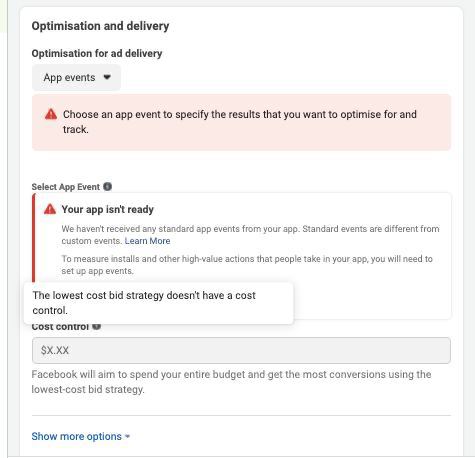
Task: Click the lowest cost bid strategy tooltip
Action: 159,303
